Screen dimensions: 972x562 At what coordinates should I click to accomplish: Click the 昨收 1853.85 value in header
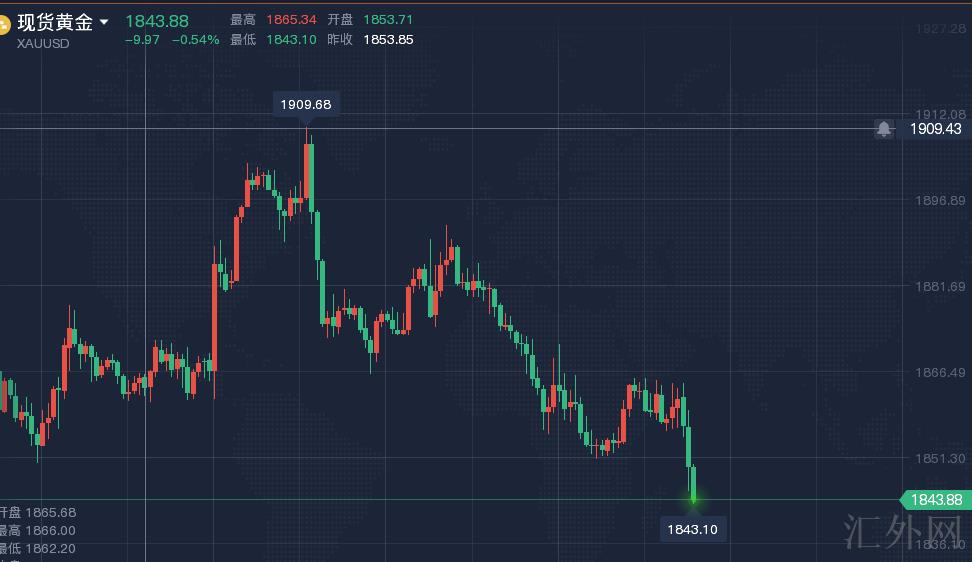click(x=389, y=40)
